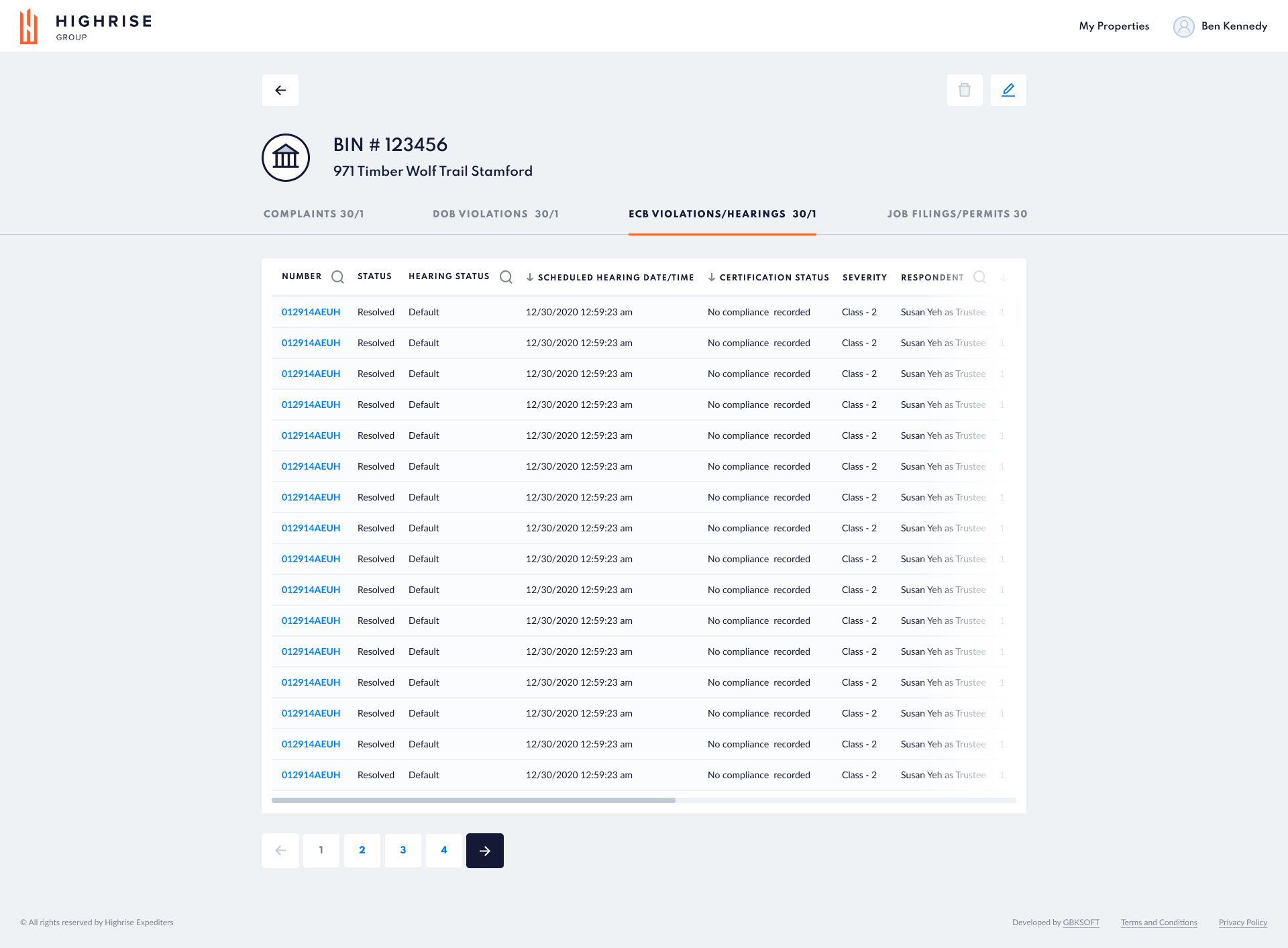
Task: Open the Terms and Conditions footer link
Action: pyautogui.click(x=1159, y=923)
